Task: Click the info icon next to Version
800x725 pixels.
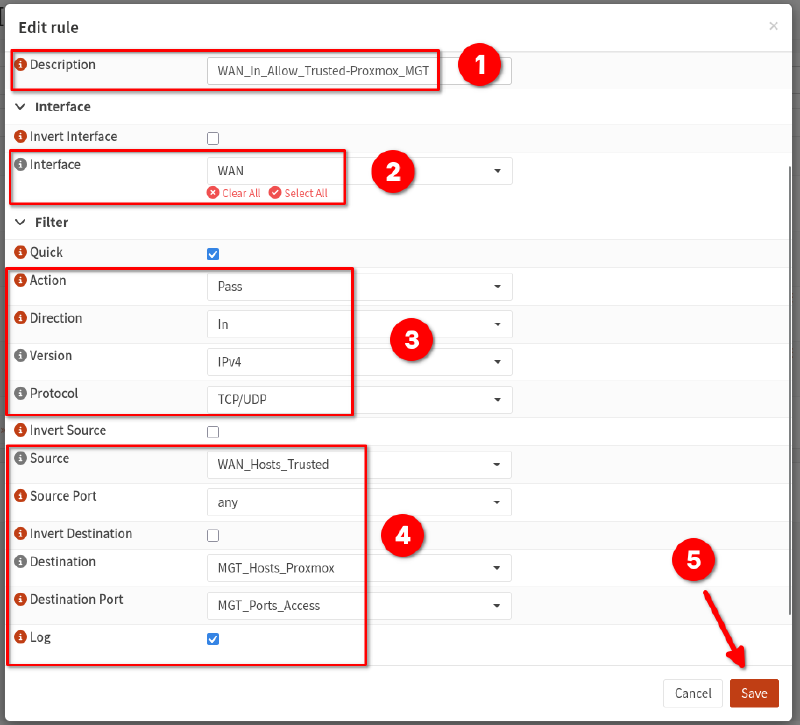Action: (20, 356)
